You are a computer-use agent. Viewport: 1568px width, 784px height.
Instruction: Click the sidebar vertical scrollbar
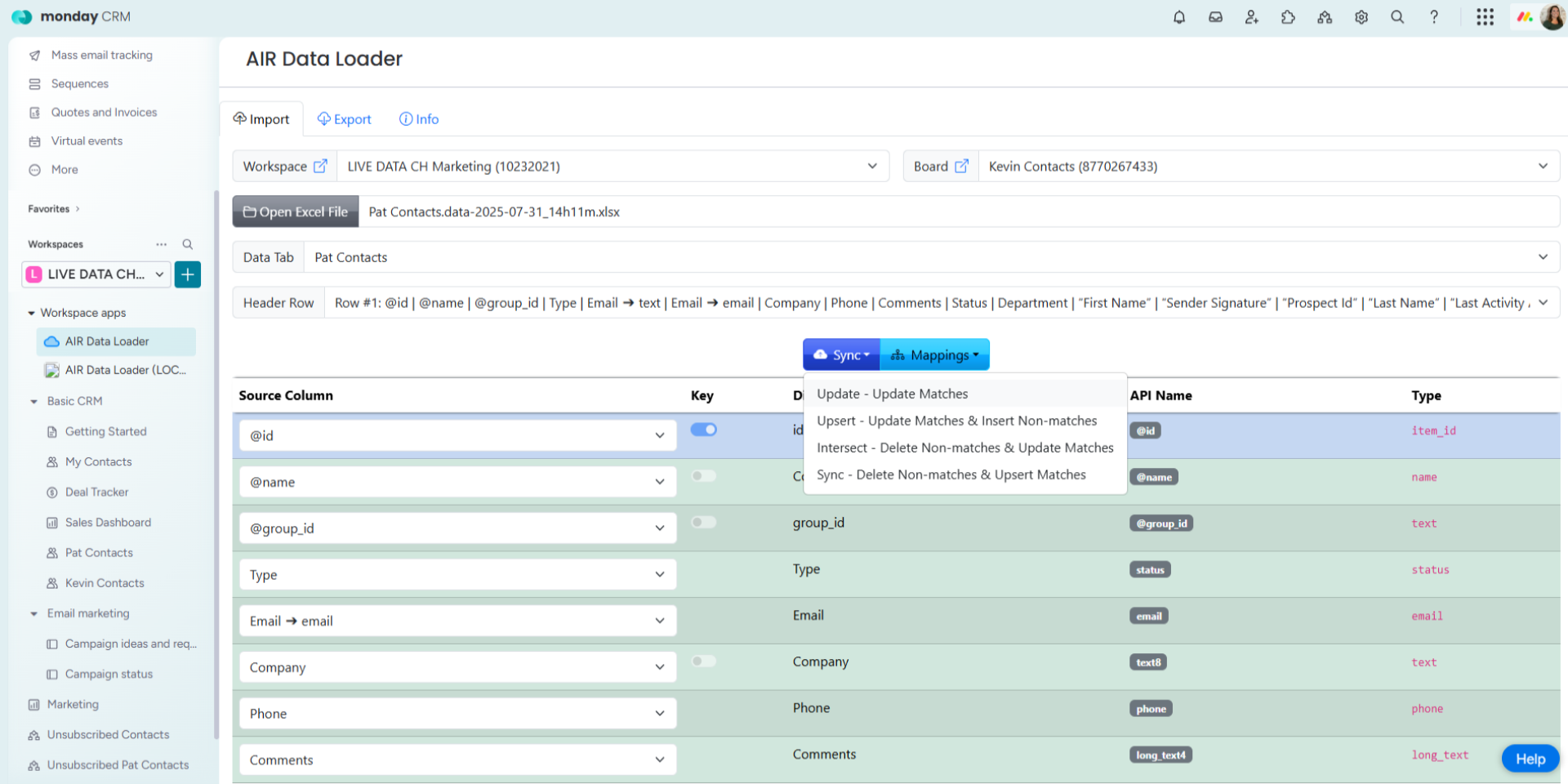(216, 465)
